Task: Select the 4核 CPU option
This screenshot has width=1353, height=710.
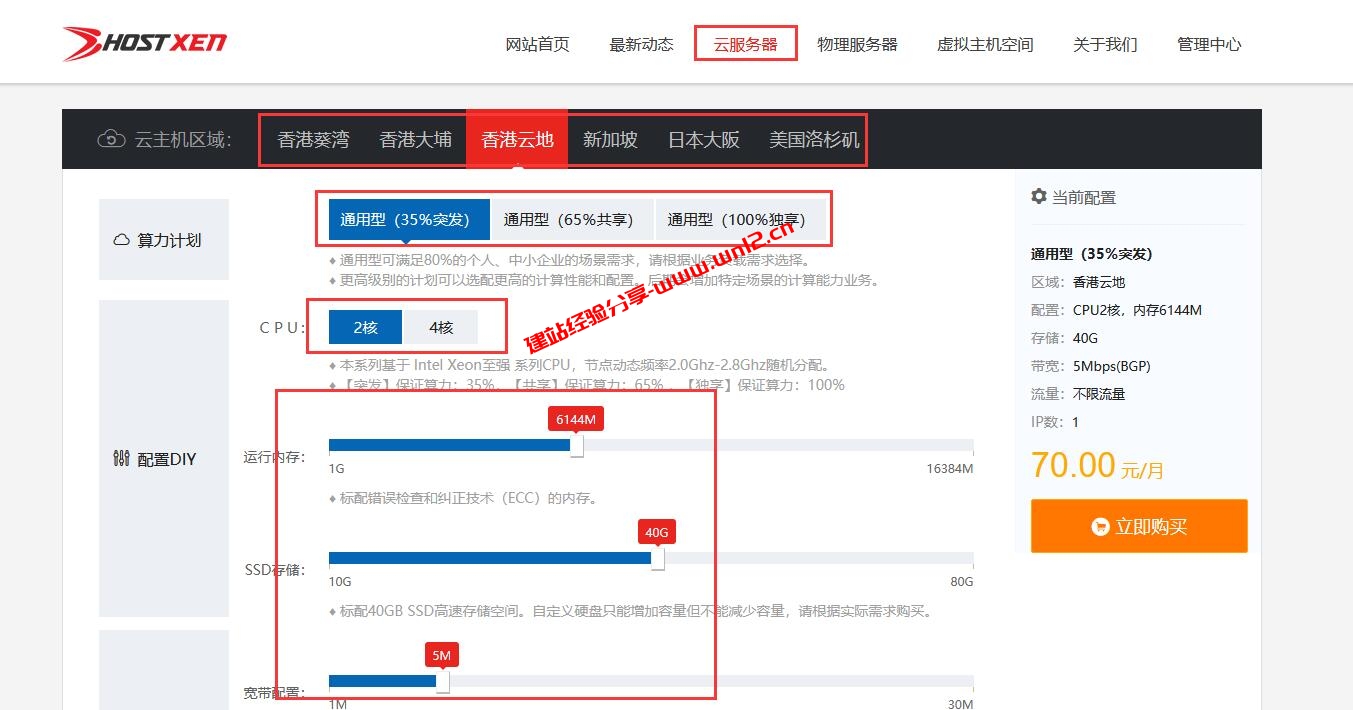Action: pos(441,327)
